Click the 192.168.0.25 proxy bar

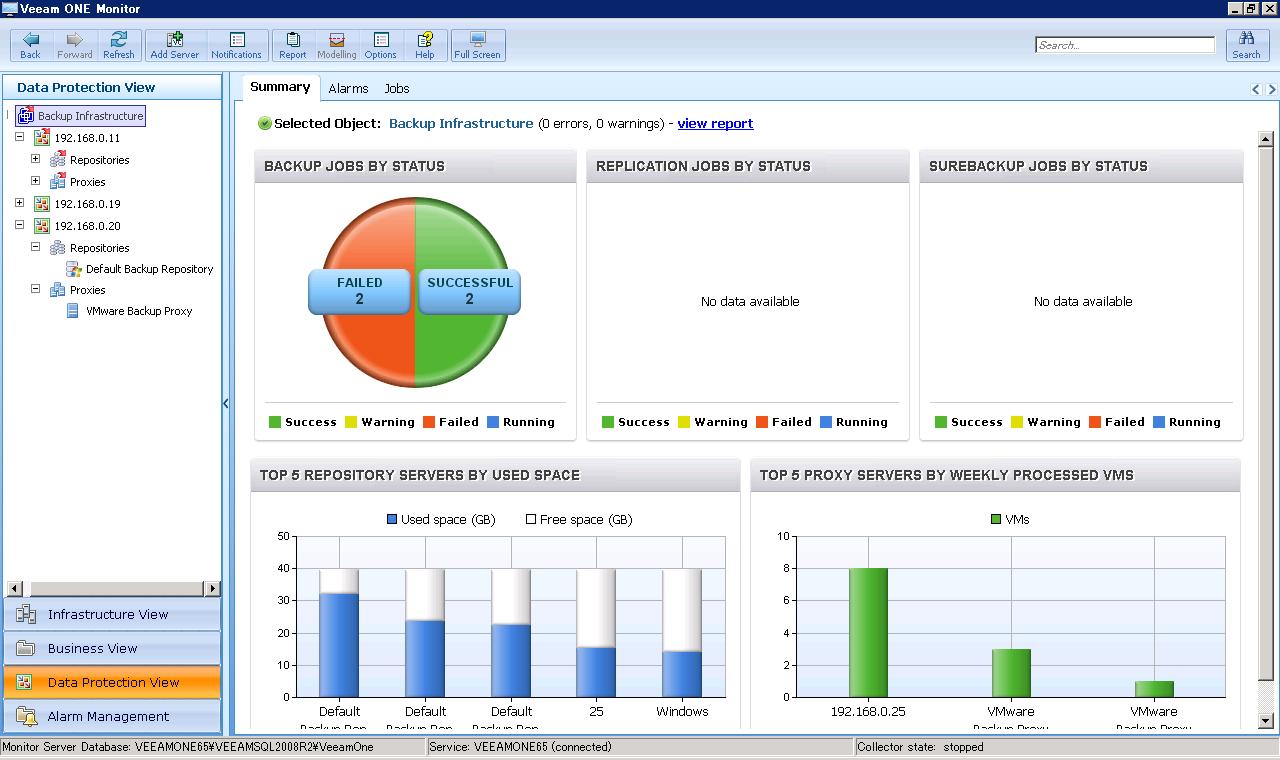click(x=868, y=632)
